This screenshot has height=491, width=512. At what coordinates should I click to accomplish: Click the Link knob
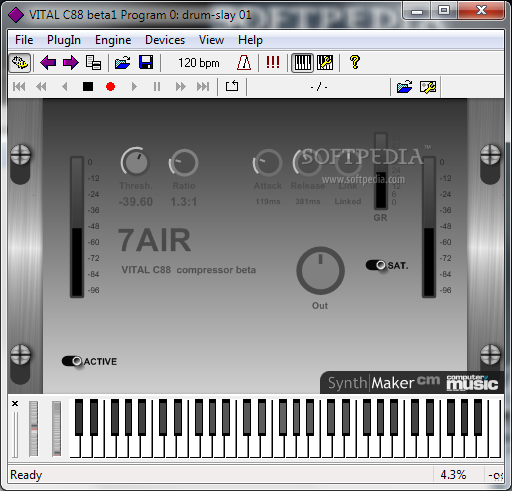(348, 162)
